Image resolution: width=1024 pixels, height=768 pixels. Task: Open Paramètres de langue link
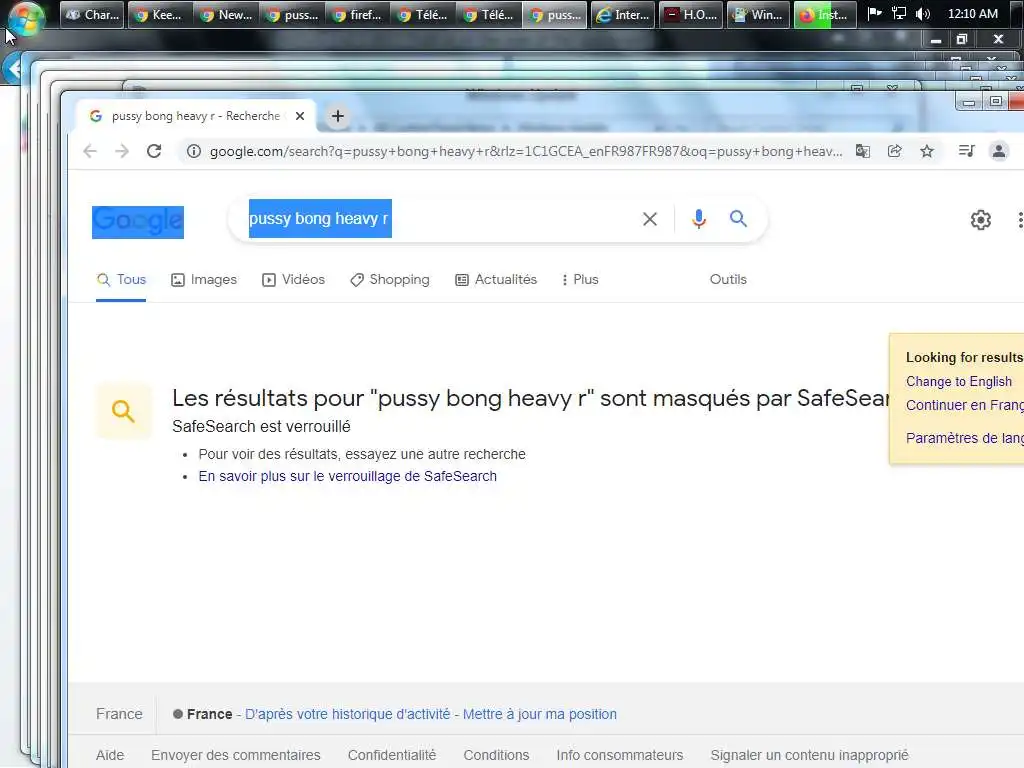pos(965,438)
